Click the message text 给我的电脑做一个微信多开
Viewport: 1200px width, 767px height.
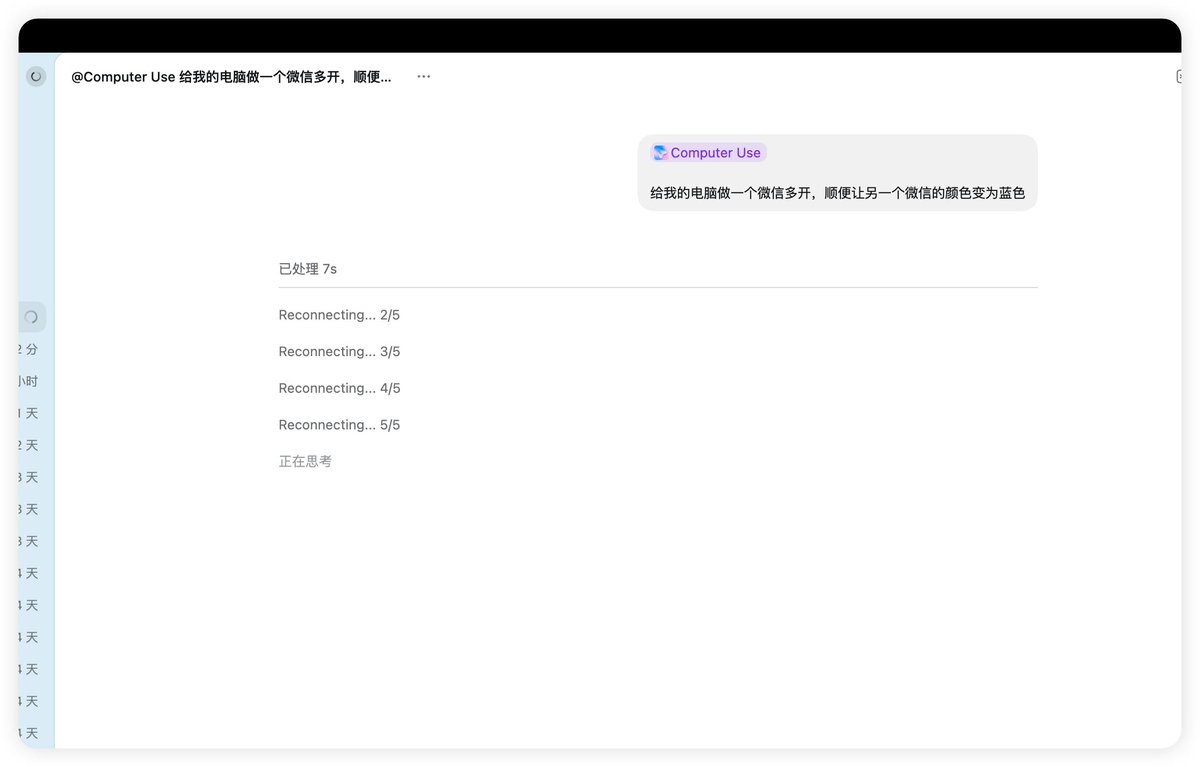(x=837, y=193)
